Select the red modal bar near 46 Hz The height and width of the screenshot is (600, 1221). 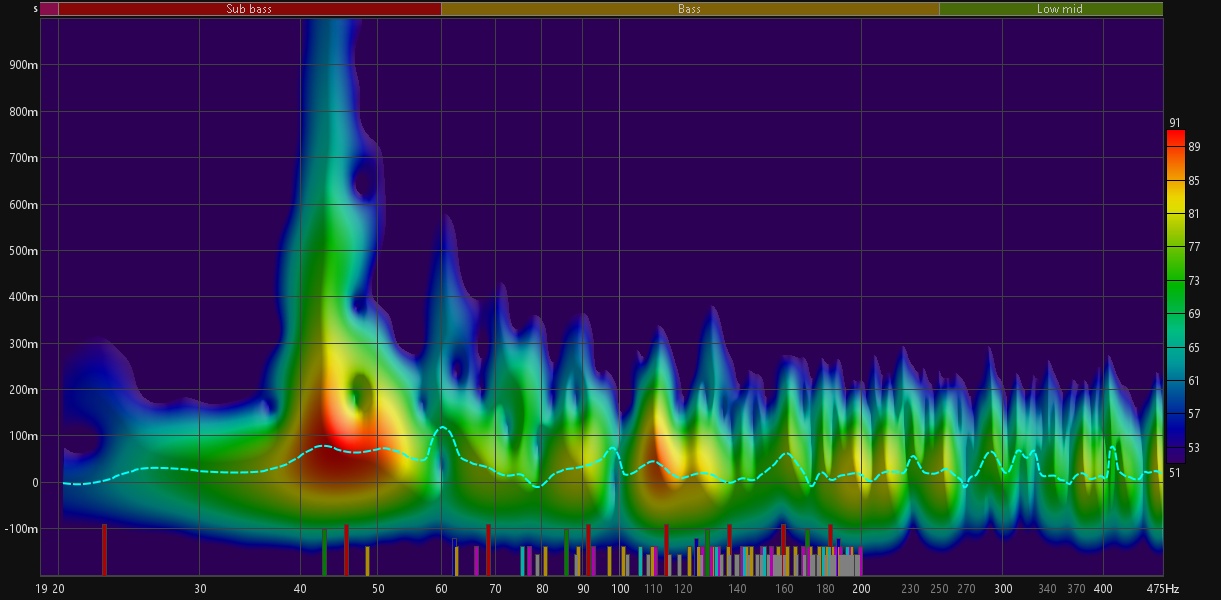[x=346, y=549]
